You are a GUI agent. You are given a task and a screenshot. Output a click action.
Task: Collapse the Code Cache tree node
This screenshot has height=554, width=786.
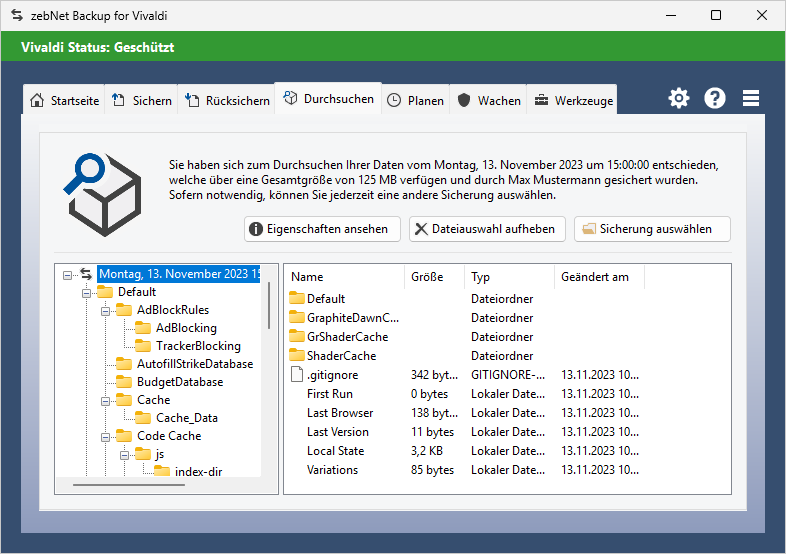[105, 436]
